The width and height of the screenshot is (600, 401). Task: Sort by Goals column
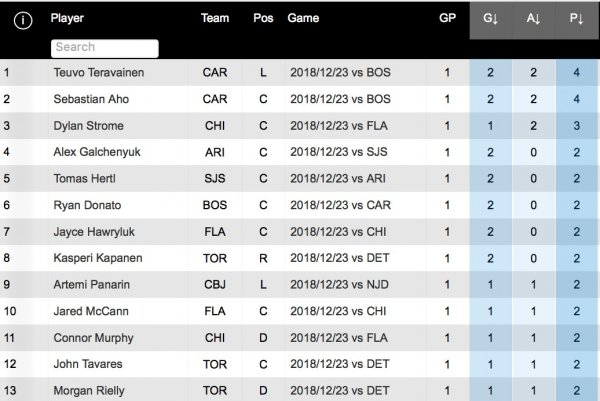[x=490, y=19]
